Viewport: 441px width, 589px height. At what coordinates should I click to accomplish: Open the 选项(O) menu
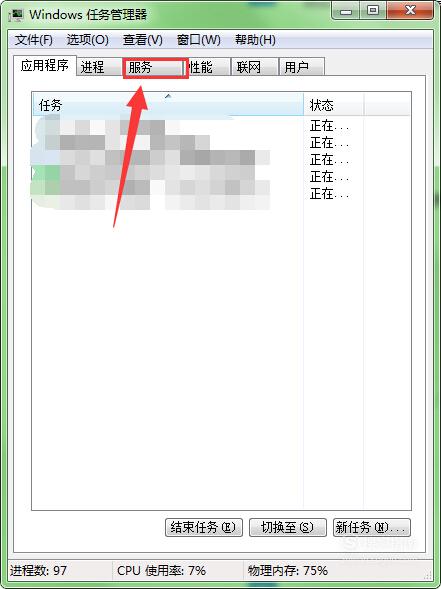[x=88, y=40]
